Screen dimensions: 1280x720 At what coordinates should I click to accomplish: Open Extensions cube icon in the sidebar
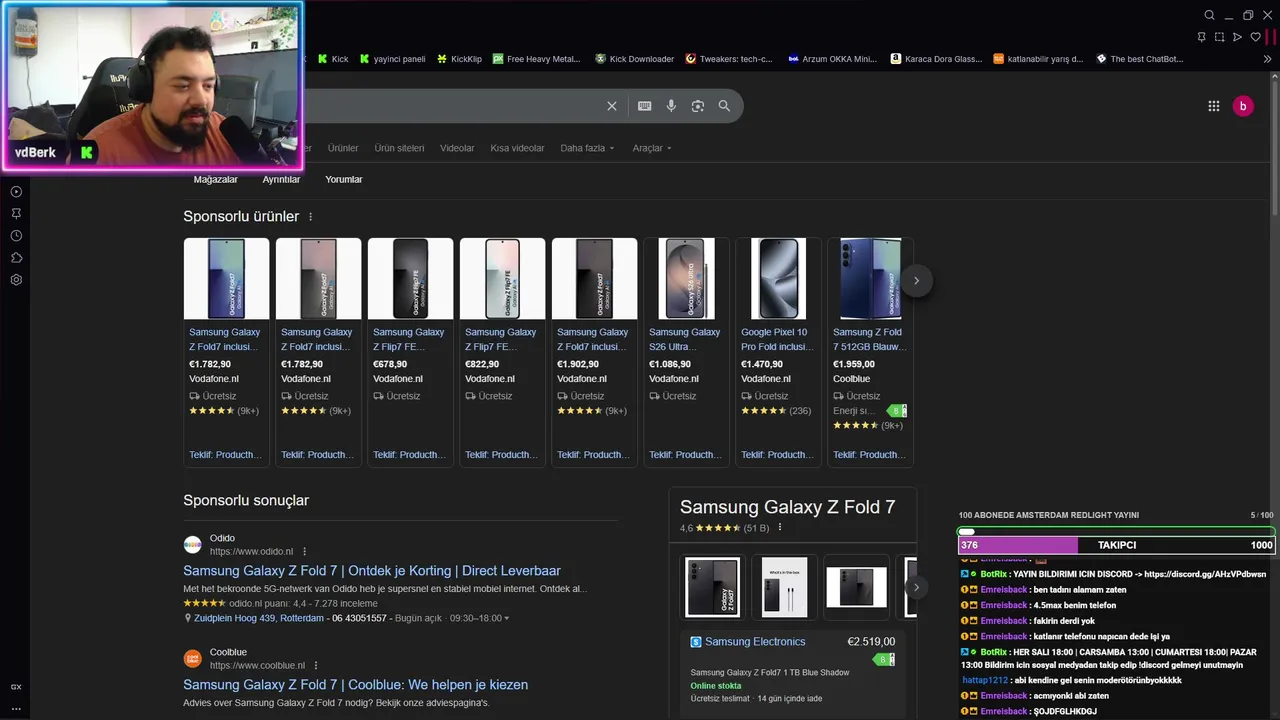pos(16,258)
